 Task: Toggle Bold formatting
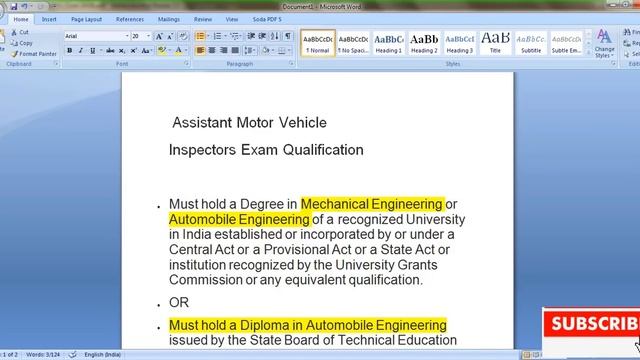click(x=69, y=51)
